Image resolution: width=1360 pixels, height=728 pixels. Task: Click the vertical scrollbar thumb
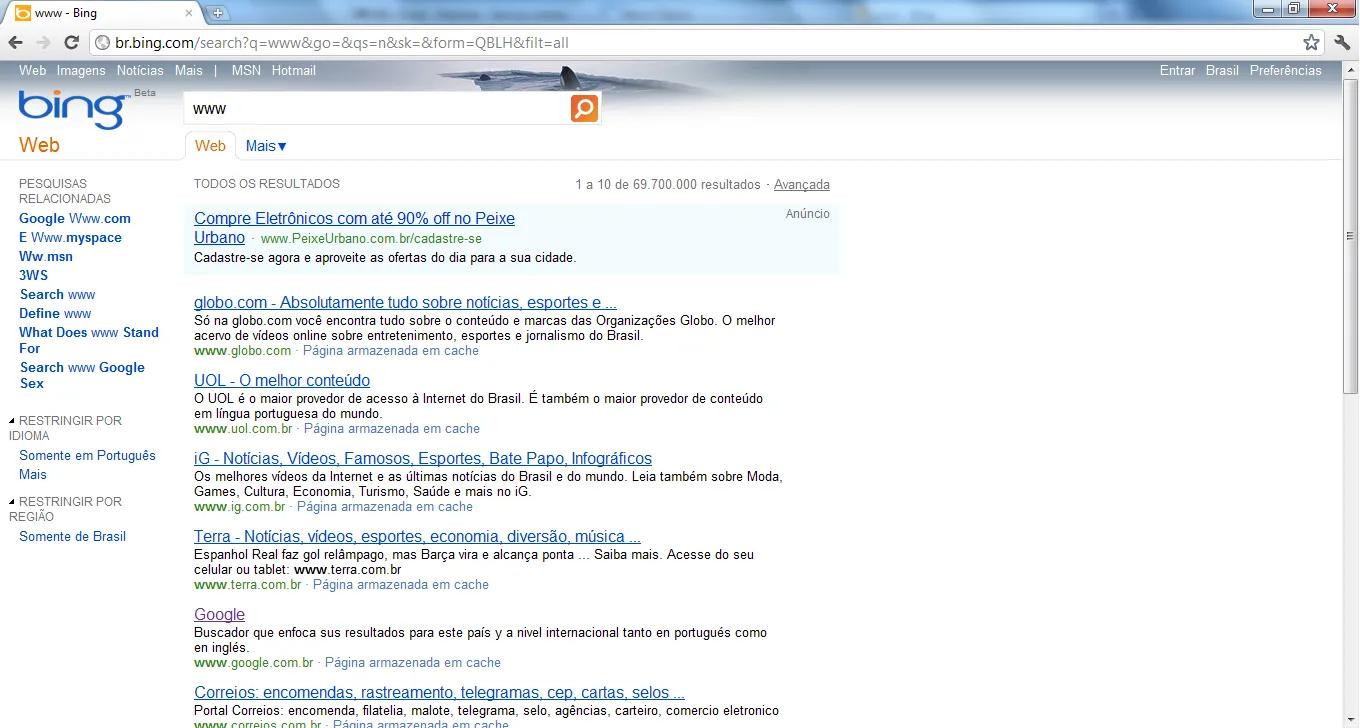(x=1350, y=236)
